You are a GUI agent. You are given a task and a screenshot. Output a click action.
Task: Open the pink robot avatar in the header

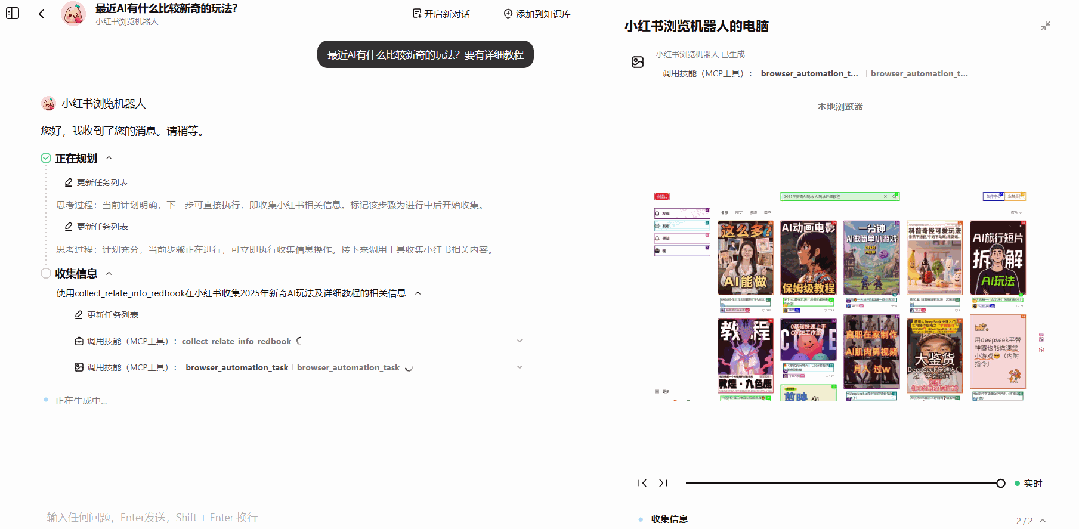point(72,13)
